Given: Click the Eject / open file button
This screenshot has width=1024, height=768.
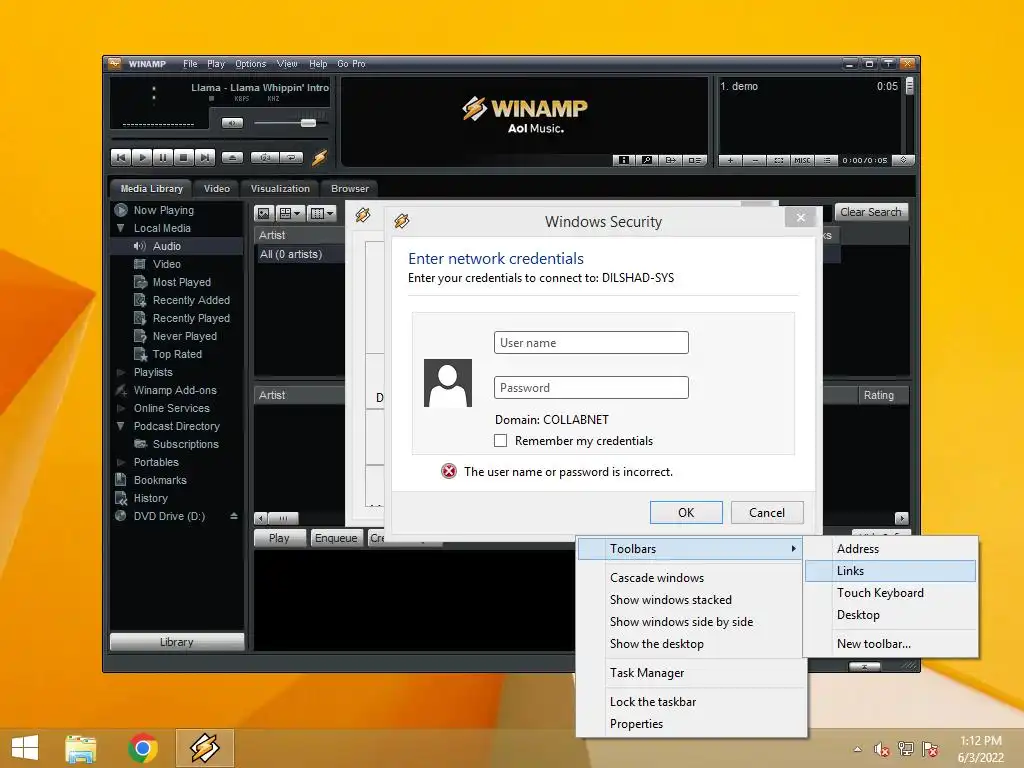Looking at the screenshot, I should tap(232, 157).
